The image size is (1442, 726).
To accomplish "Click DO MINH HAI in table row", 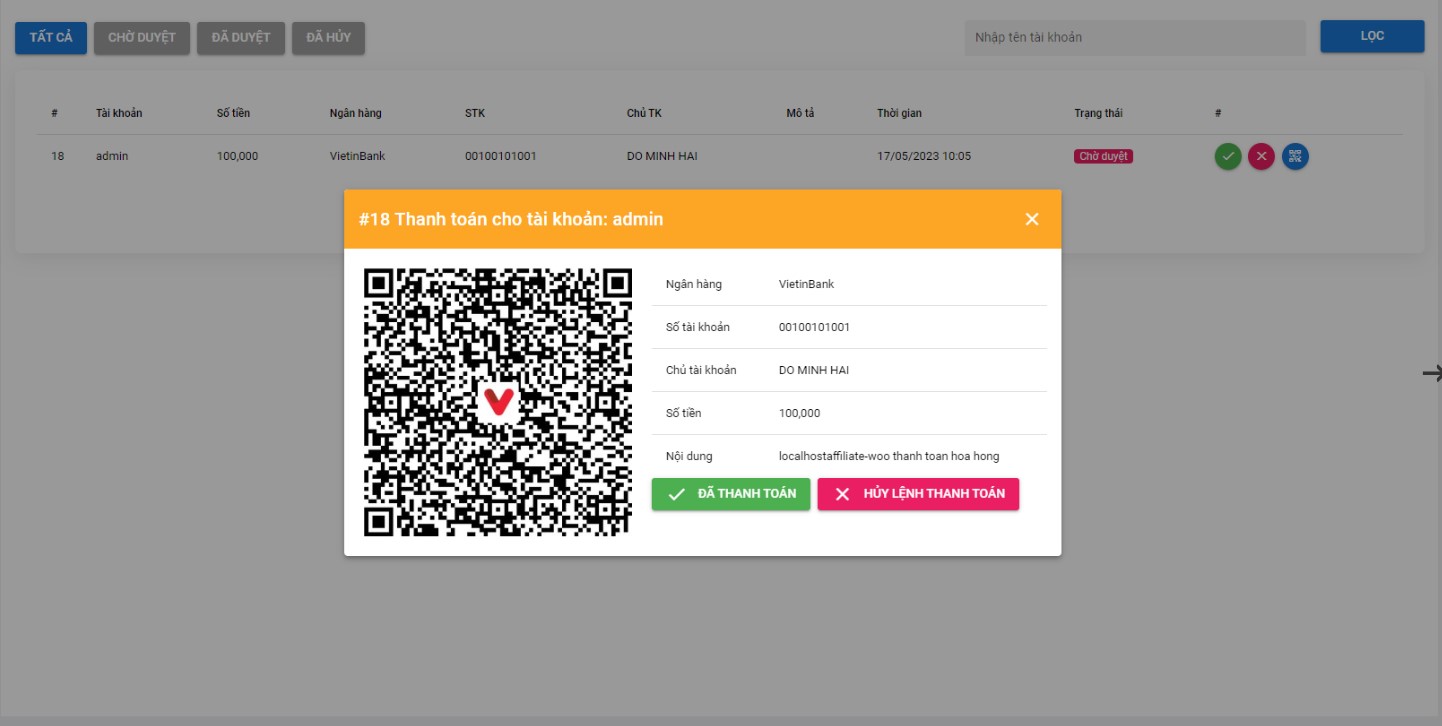I will (x=662, y=156).
